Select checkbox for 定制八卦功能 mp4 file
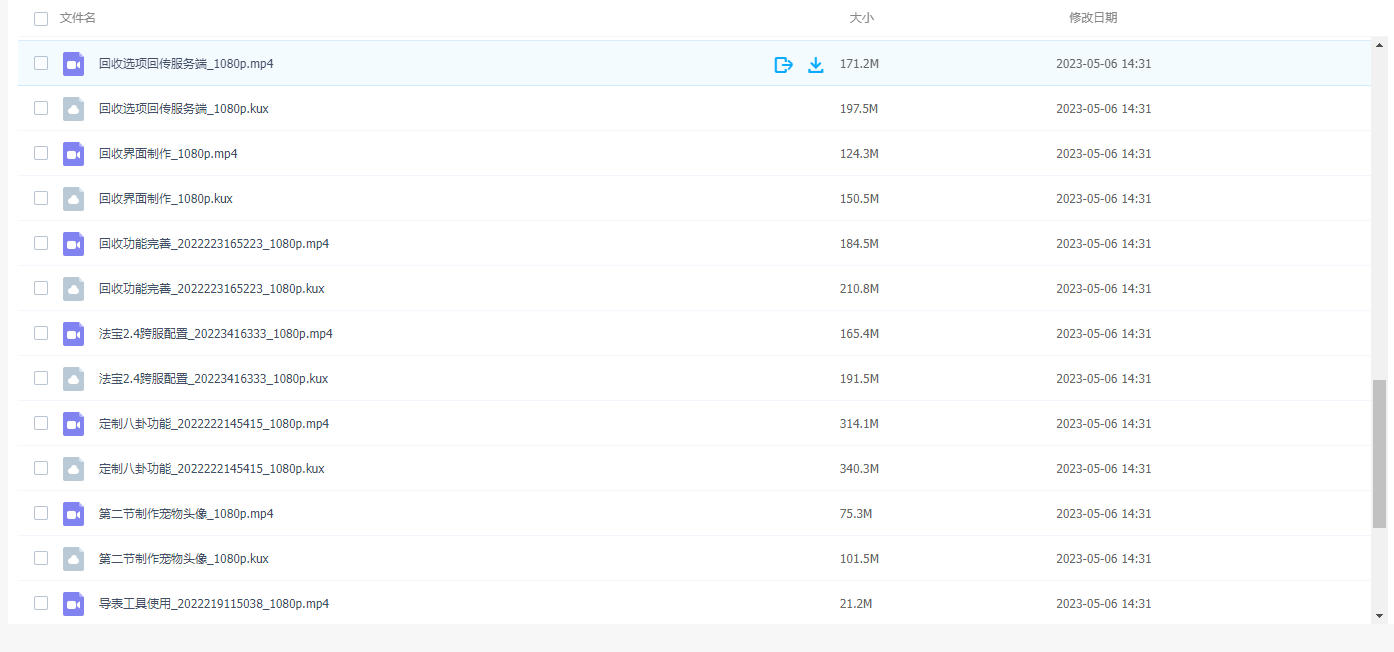This screenshot has height=652, width=1394. coord(41,423)
